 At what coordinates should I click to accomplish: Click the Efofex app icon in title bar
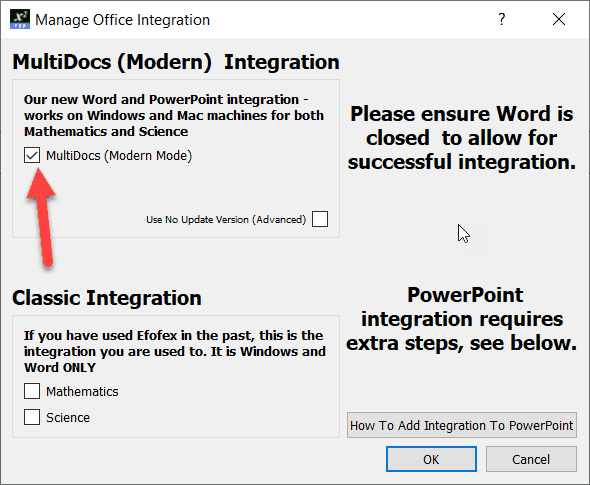20,20
